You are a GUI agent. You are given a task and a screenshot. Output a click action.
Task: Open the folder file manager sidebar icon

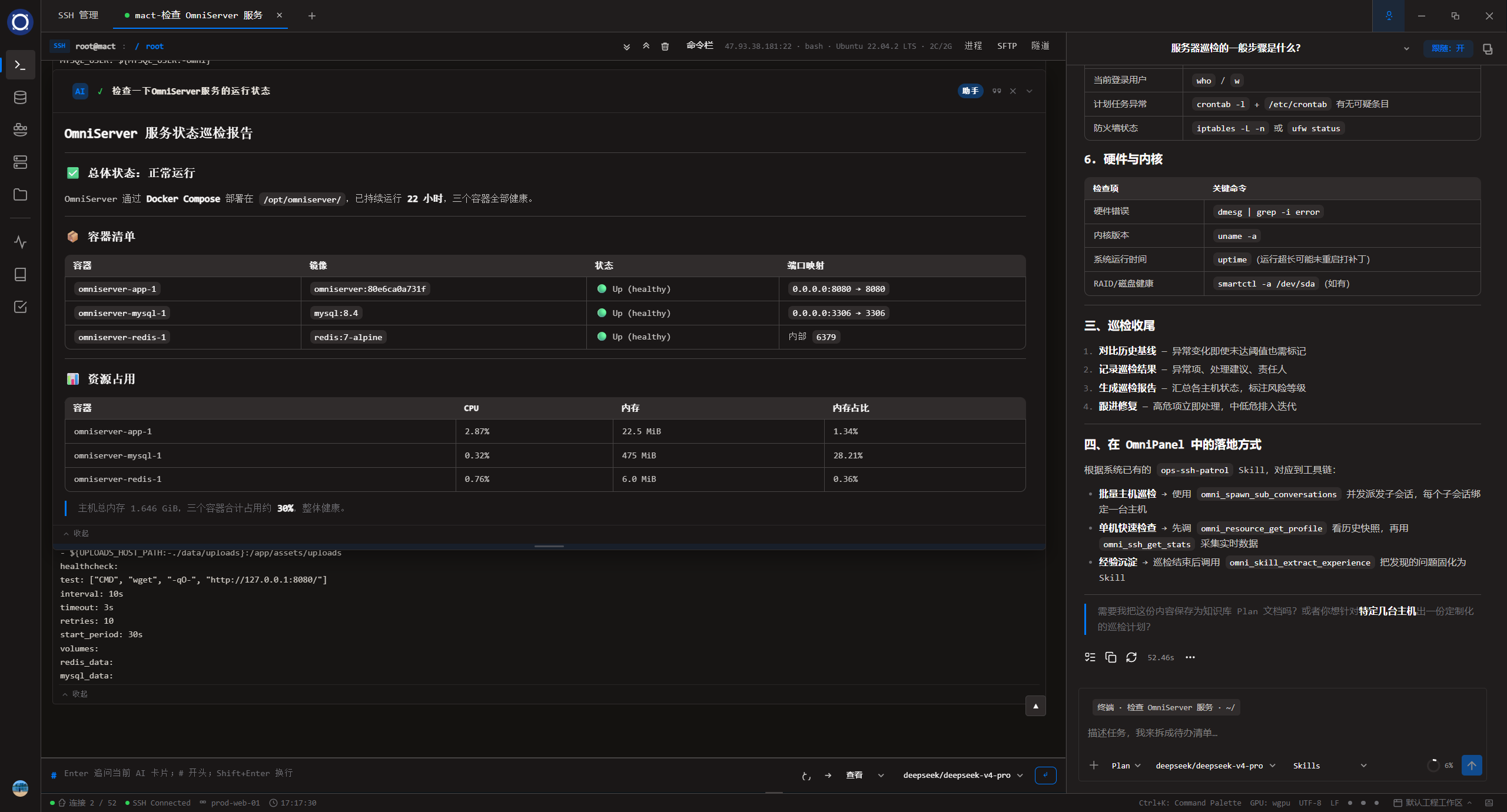point(20,194)
